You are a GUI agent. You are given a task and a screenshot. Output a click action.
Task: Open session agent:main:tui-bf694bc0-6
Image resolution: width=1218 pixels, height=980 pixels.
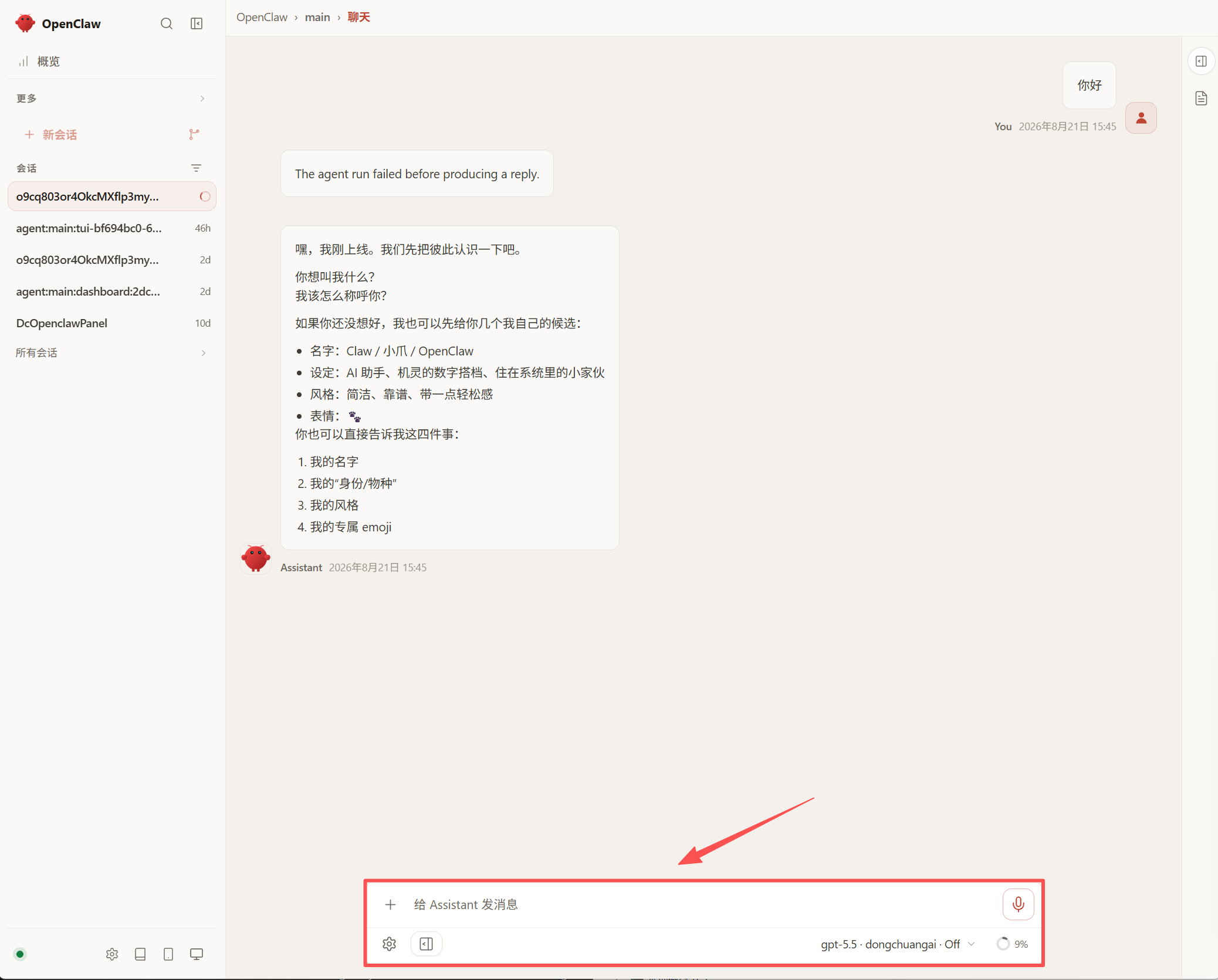(111, 228)
